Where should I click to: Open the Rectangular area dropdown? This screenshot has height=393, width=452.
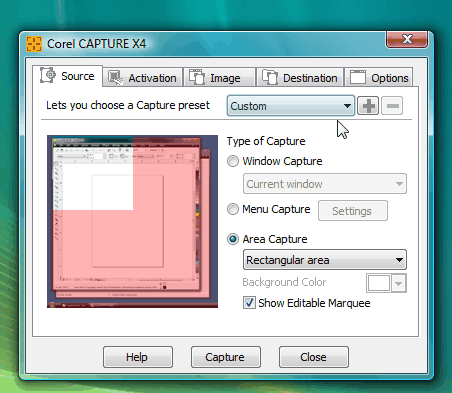[x=325, y=260]
